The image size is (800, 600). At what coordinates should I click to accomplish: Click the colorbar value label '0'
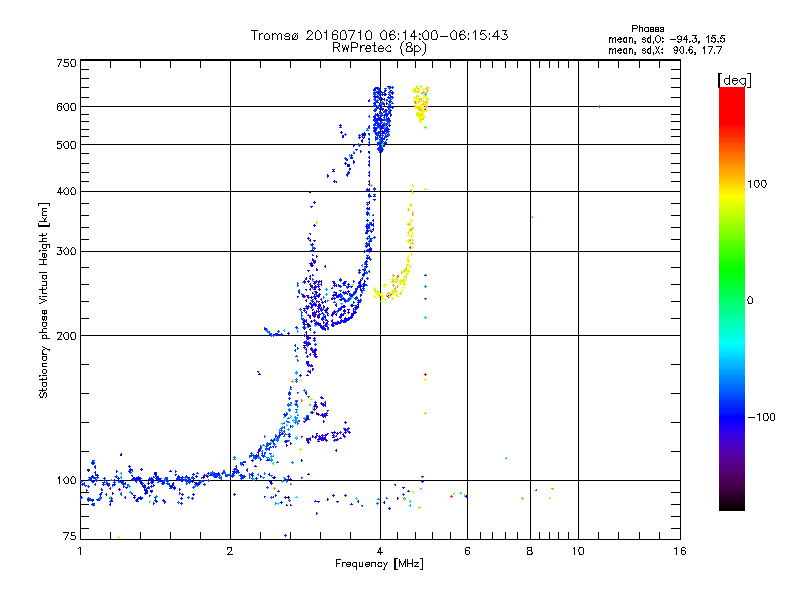point(750,301)
